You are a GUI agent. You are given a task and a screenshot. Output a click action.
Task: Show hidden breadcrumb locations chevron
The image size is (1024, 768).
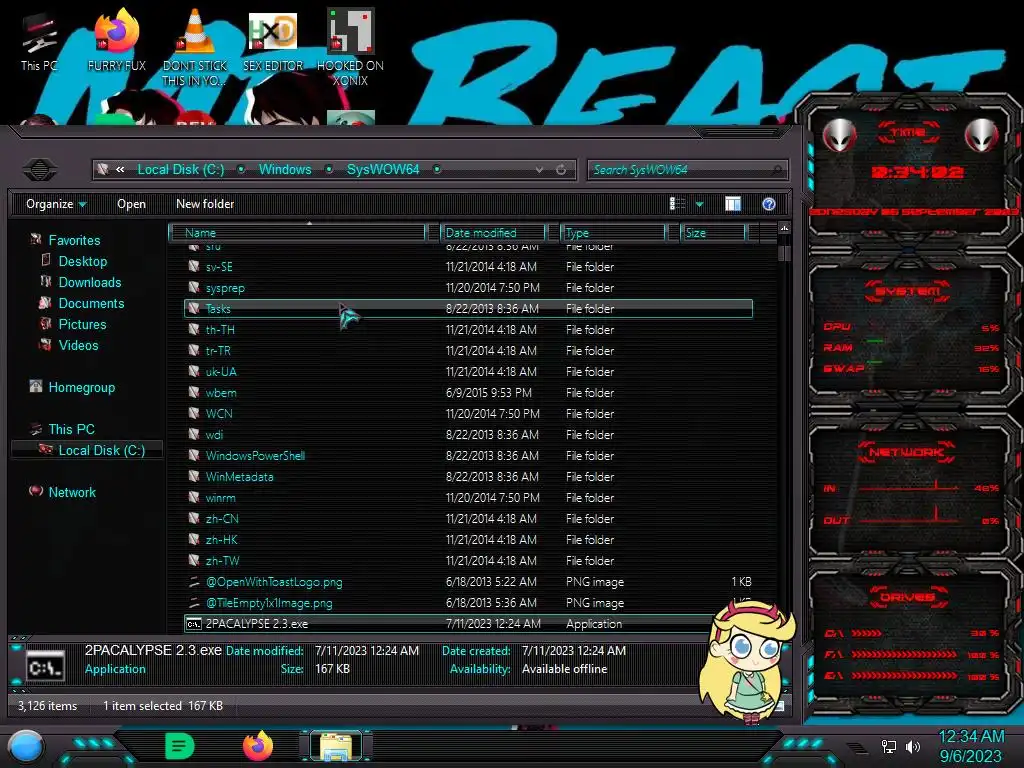tap(120, 169)
